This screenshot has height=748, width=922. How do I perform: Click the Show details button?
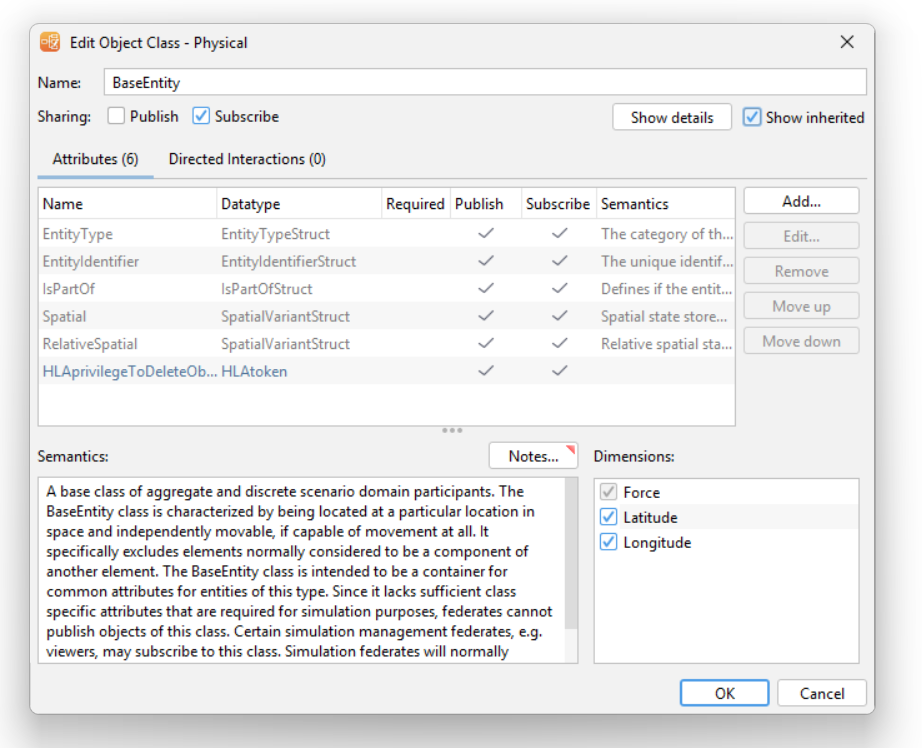672,117
